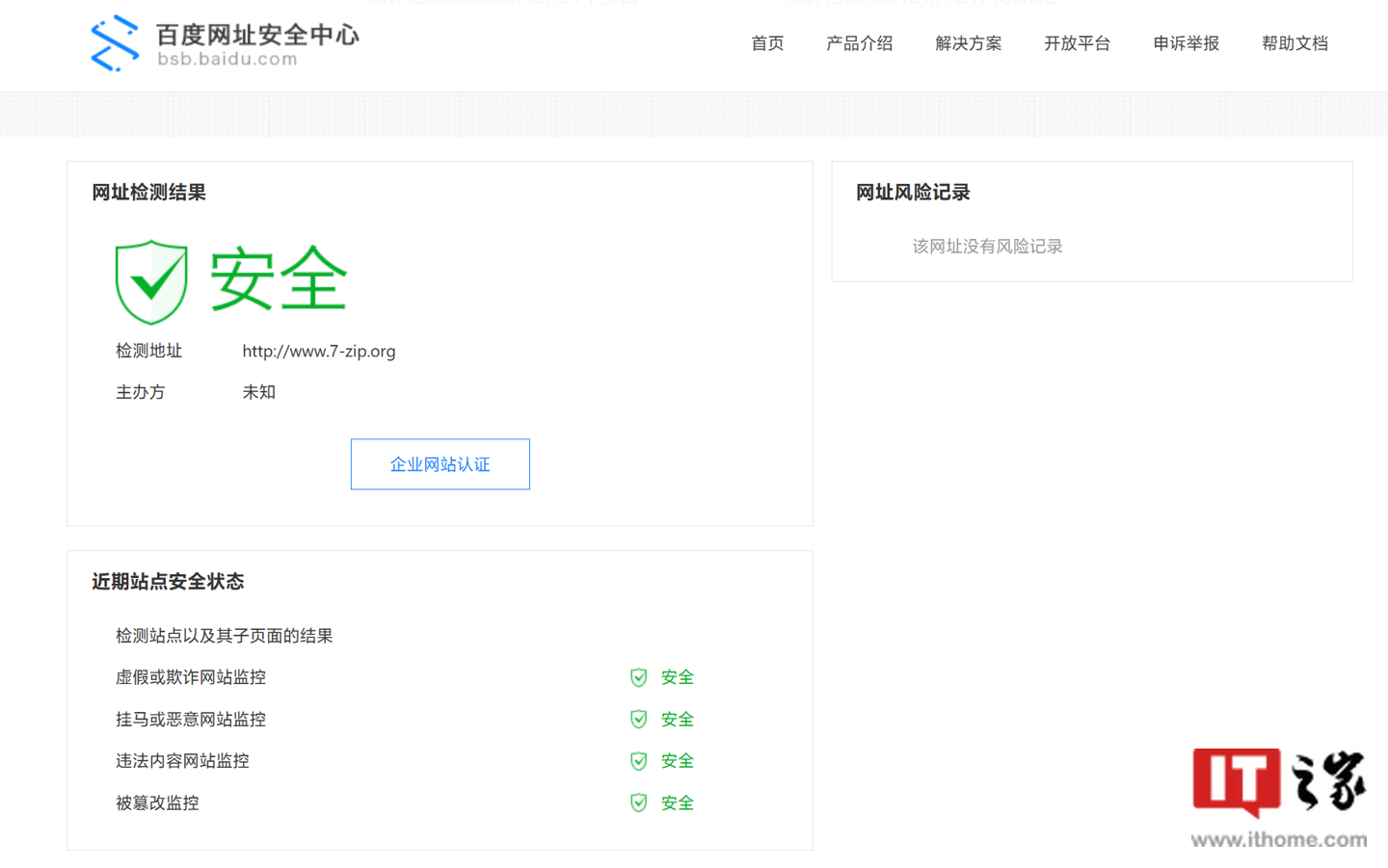This screenshot has height=868, width=1388.
Task: Open the 首页 menu item
Action: pyautogui.click(x=767, y=43)
